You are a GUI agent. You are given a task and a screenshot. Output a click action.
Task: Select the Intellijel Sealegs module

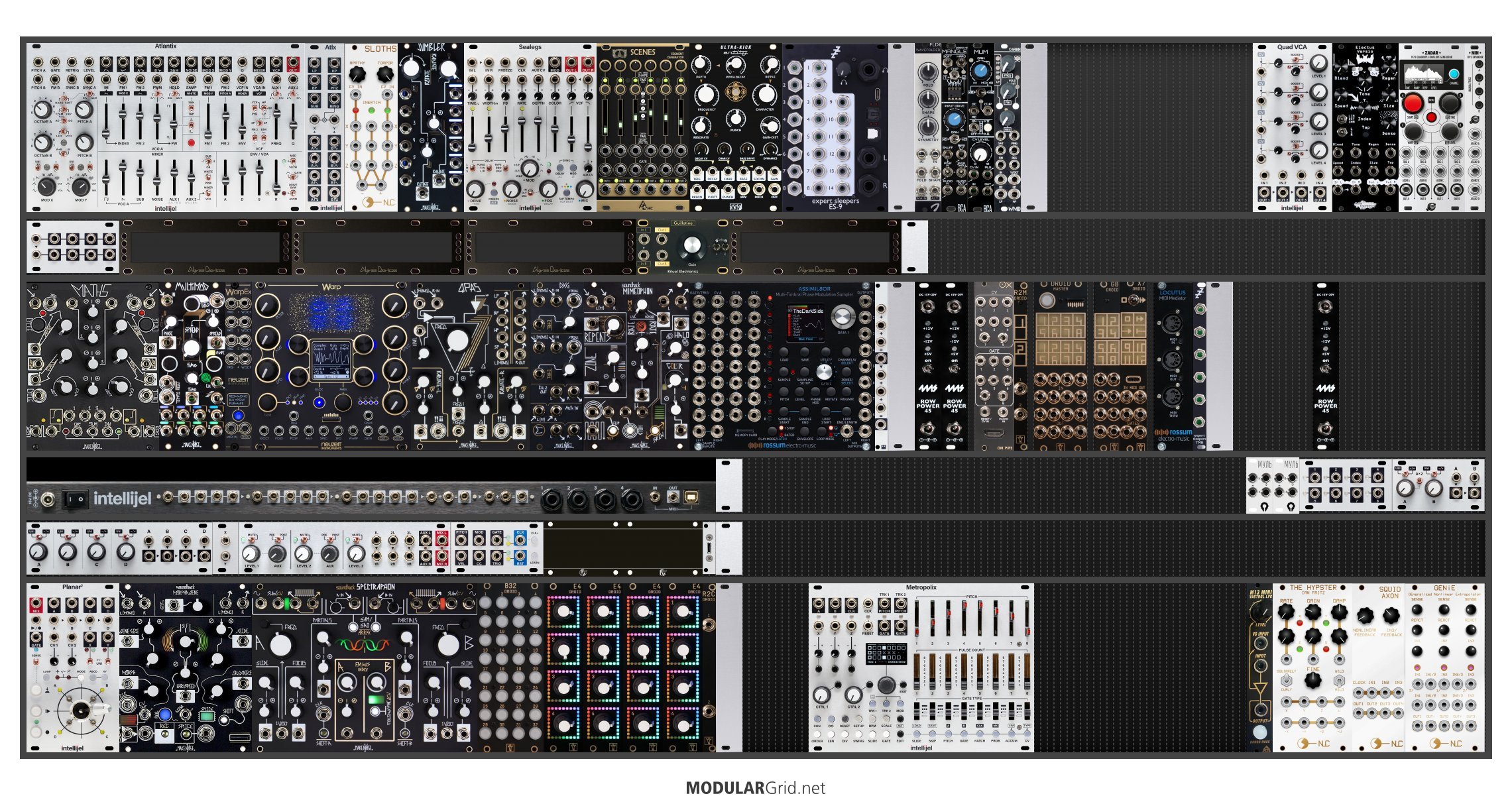(x=530, y=128)
